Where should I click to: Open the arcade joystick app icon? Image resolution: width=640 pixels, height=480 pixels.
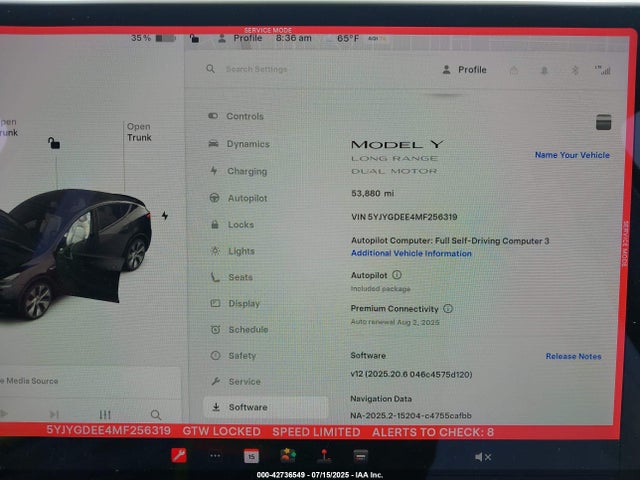324,456
